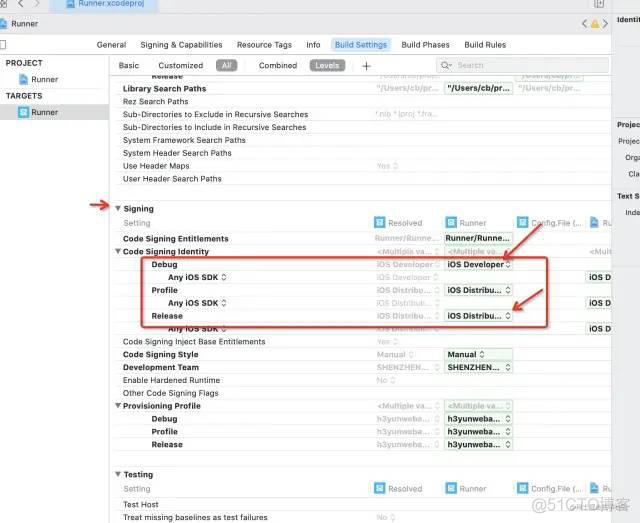Show Customized build settings filter
This screenshot has width=640, height=523.
pos(180,65)
